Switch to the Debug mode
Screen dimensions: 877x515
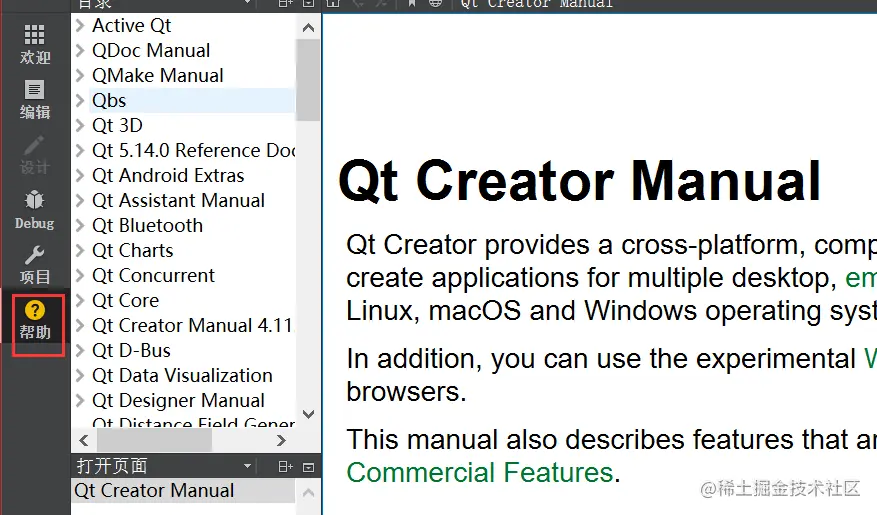(x=35, y=210)
